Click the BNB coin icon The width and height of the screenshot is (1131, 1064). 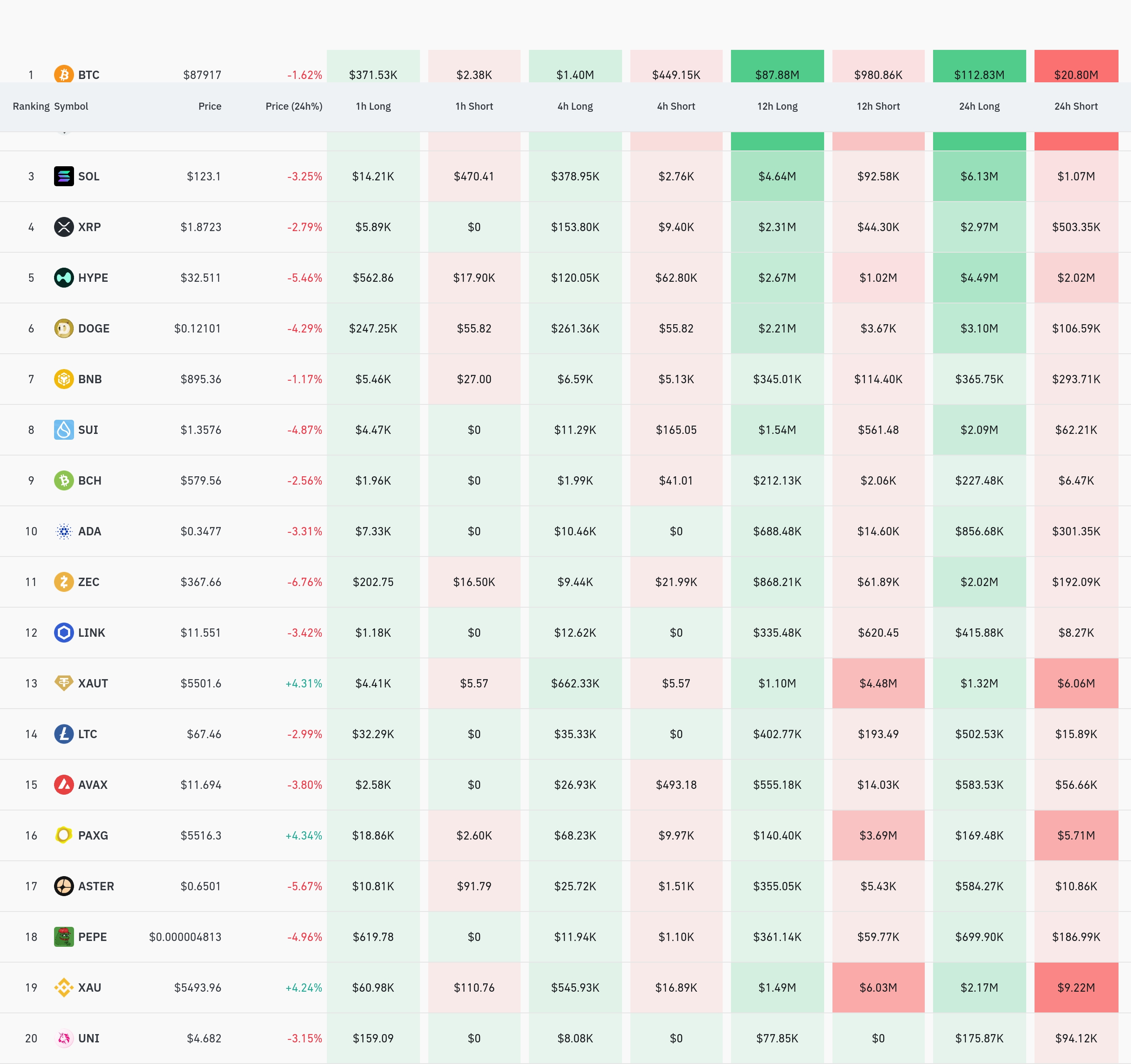64,379
